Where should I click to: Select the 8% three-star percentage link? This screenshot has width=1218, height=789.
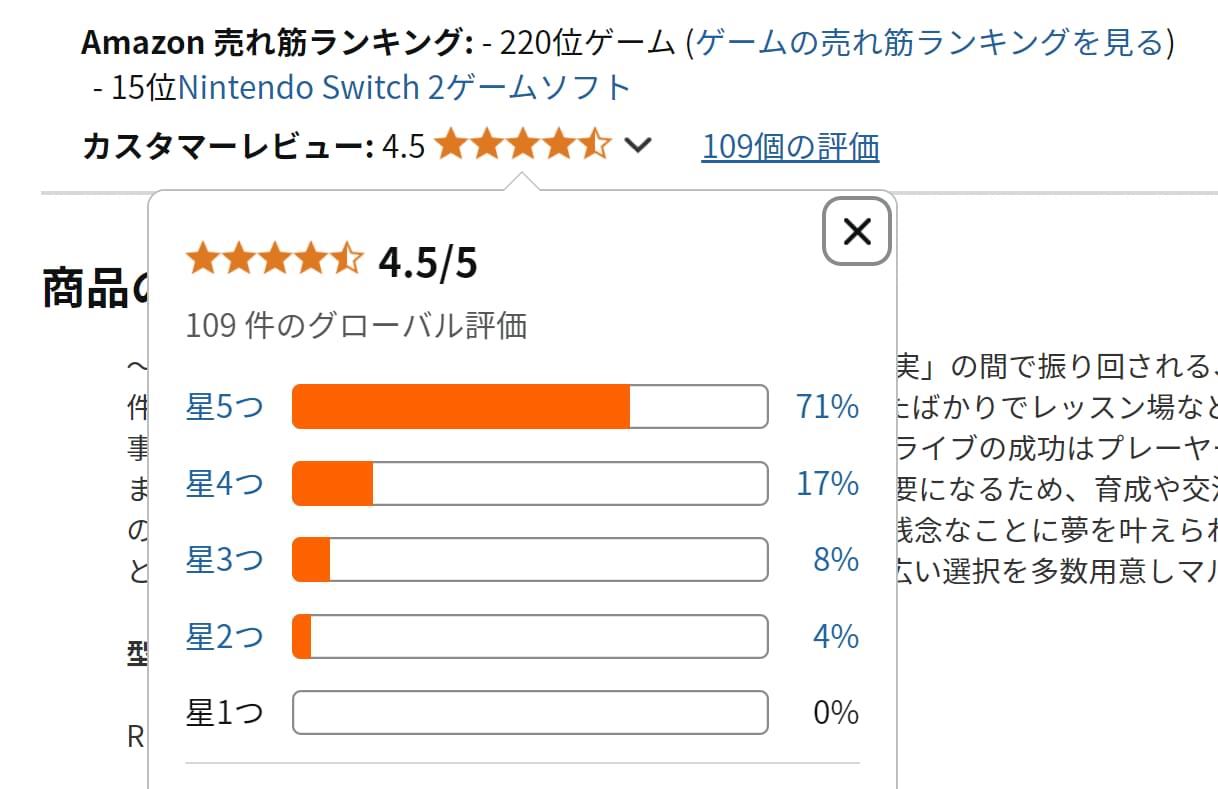[x=836, y=560]
